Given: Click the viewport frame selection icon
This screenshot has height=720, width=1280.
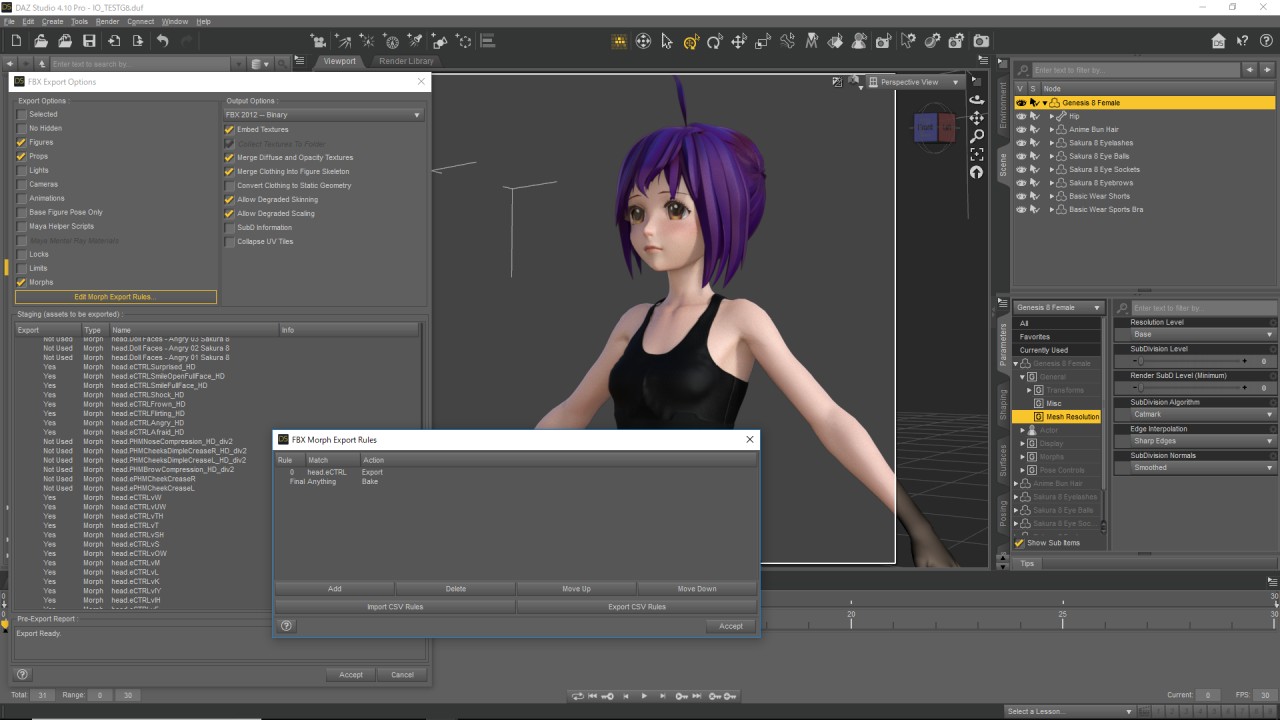Looking at the screenshot, I should tap(977, 154).
